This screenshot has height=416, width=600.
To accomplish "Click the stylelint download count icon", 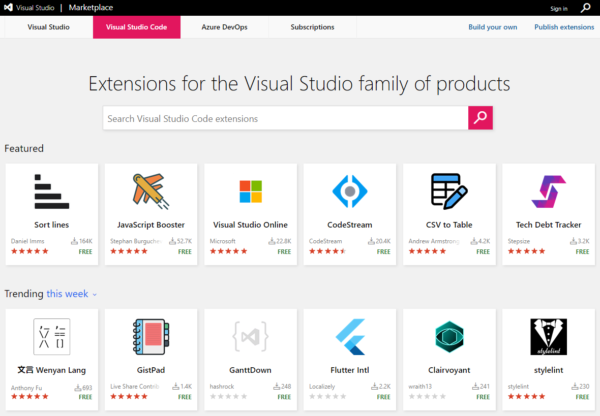I will (x=575, y=387).
